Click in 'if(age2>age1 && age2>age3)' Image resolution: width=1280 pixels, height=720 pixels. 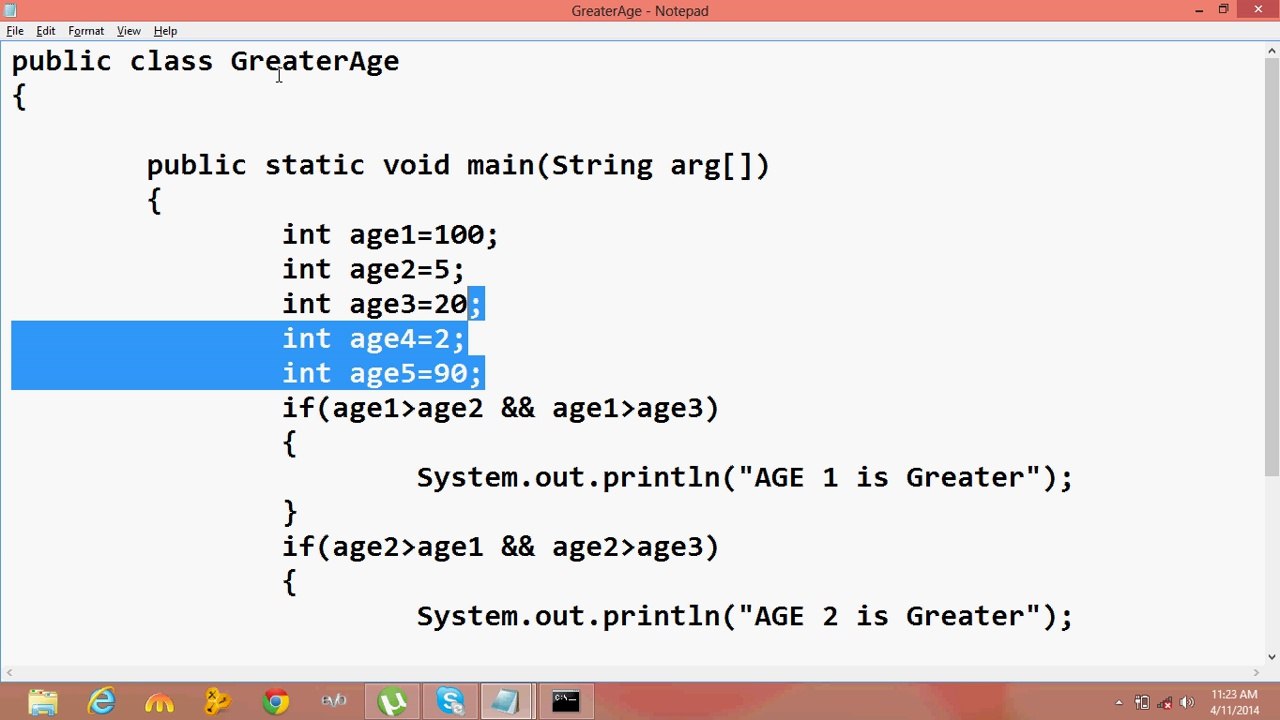tap(500, 548)
